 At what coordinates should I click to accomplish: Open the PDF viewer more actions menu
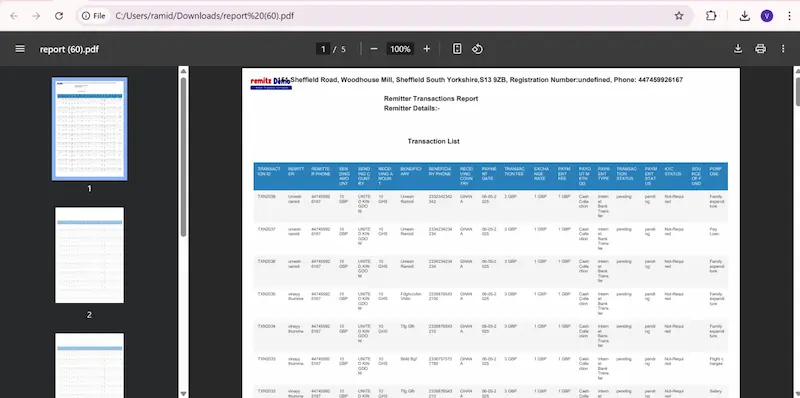[x=783, y=49]
